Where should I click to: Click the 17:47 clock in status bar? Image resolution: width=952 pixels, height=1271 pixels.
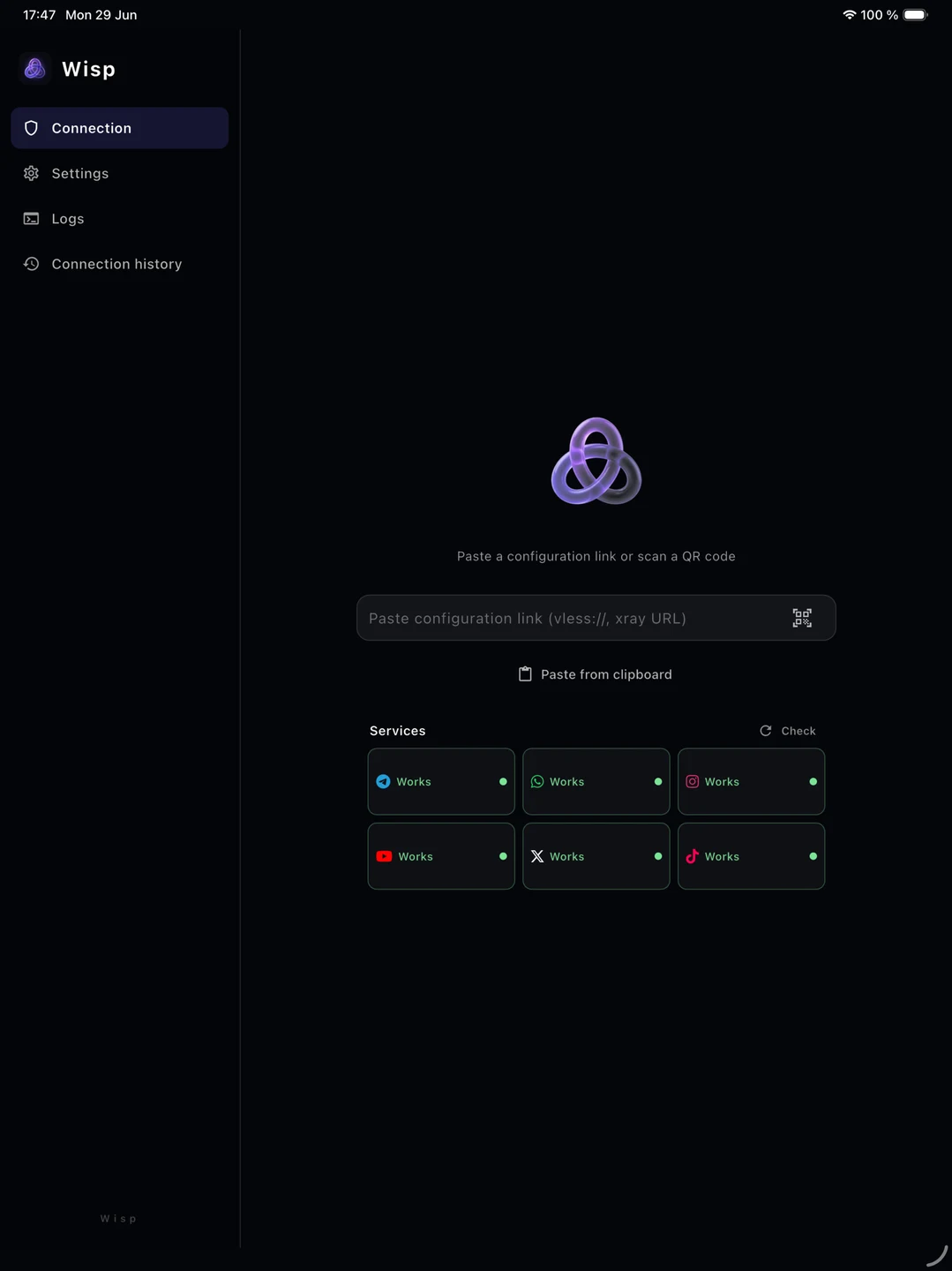[40, 15]
